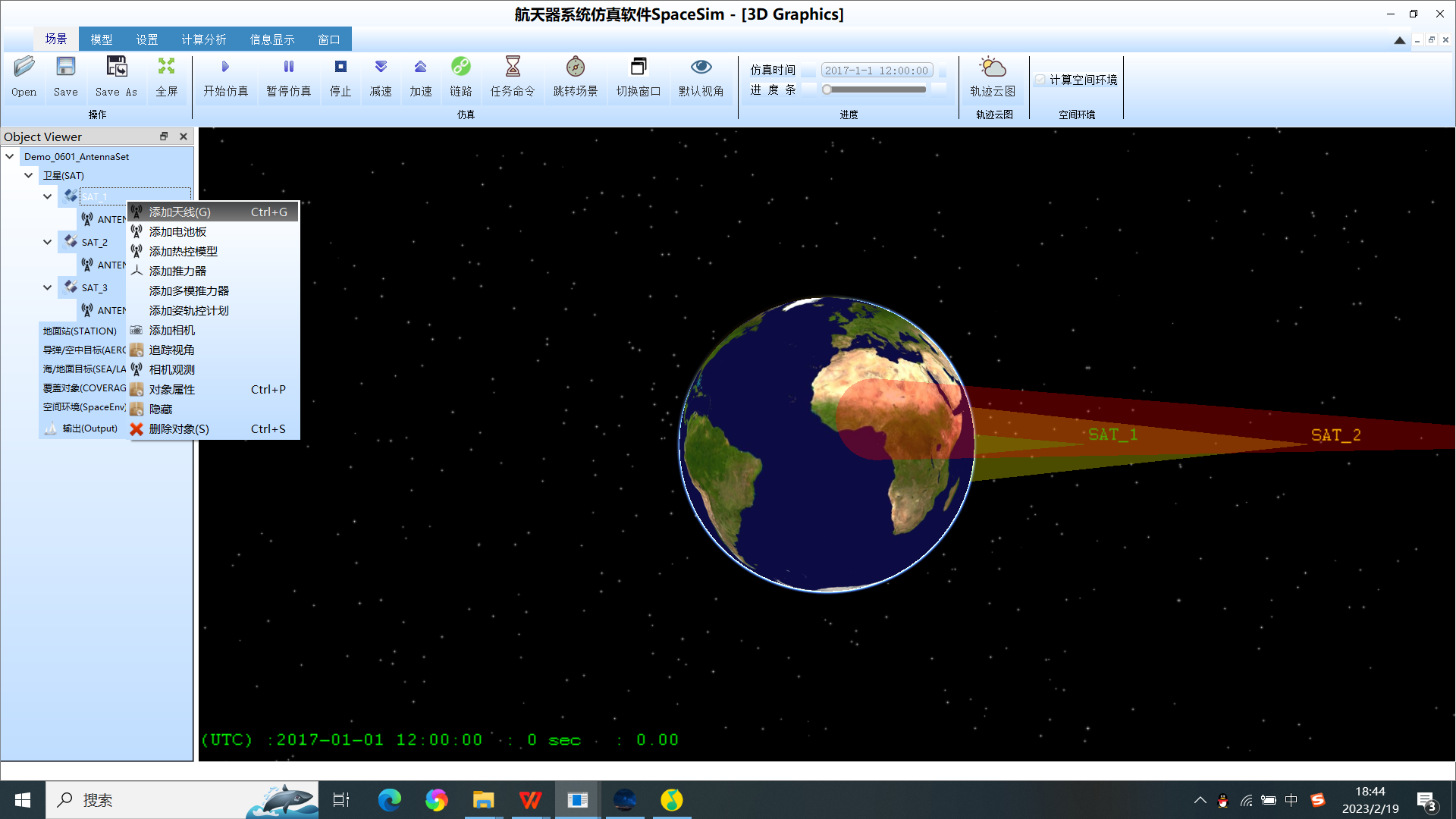Choose 追踪视角 from context menu
The height and width of the screenshot is (819, 1456).
point(214,350)
